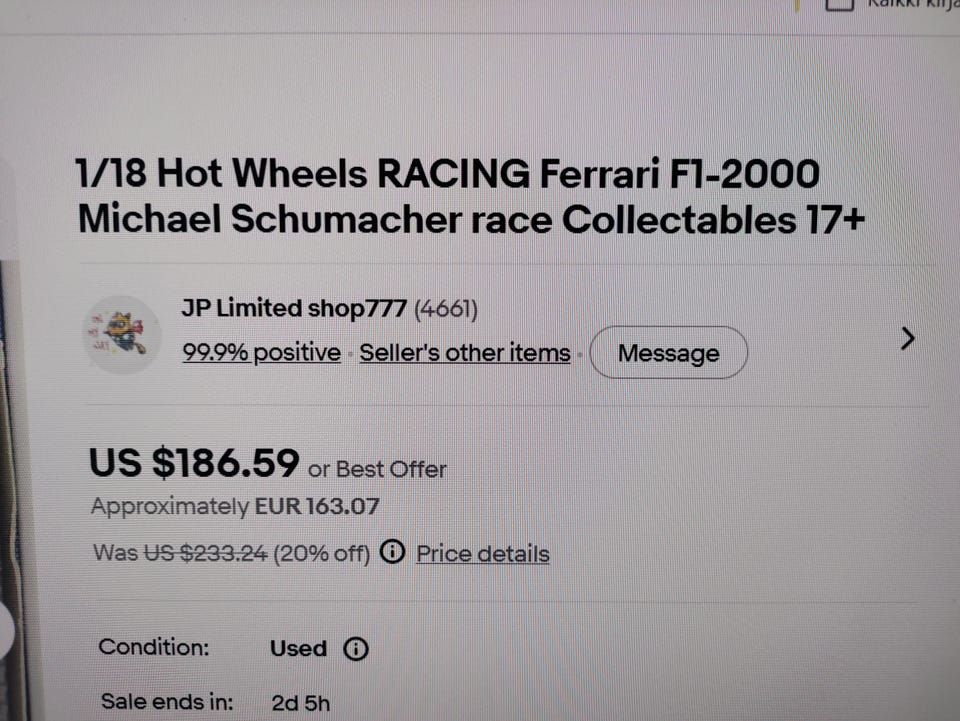
Task: Open the 99.9% positive feedback link
Action: [x=261, y=352]
